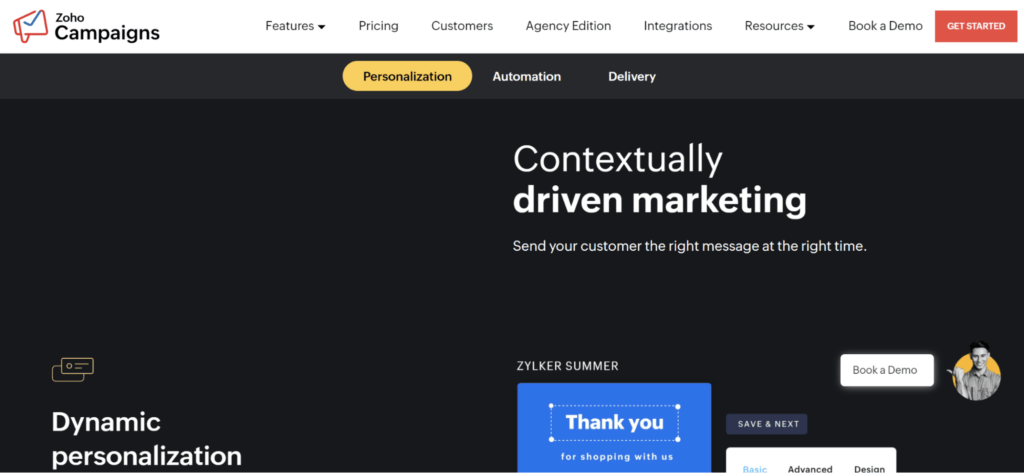The image size is (1024, 473).
Task: Select the Design tab in editor panel
Action: tap(869, 468)
